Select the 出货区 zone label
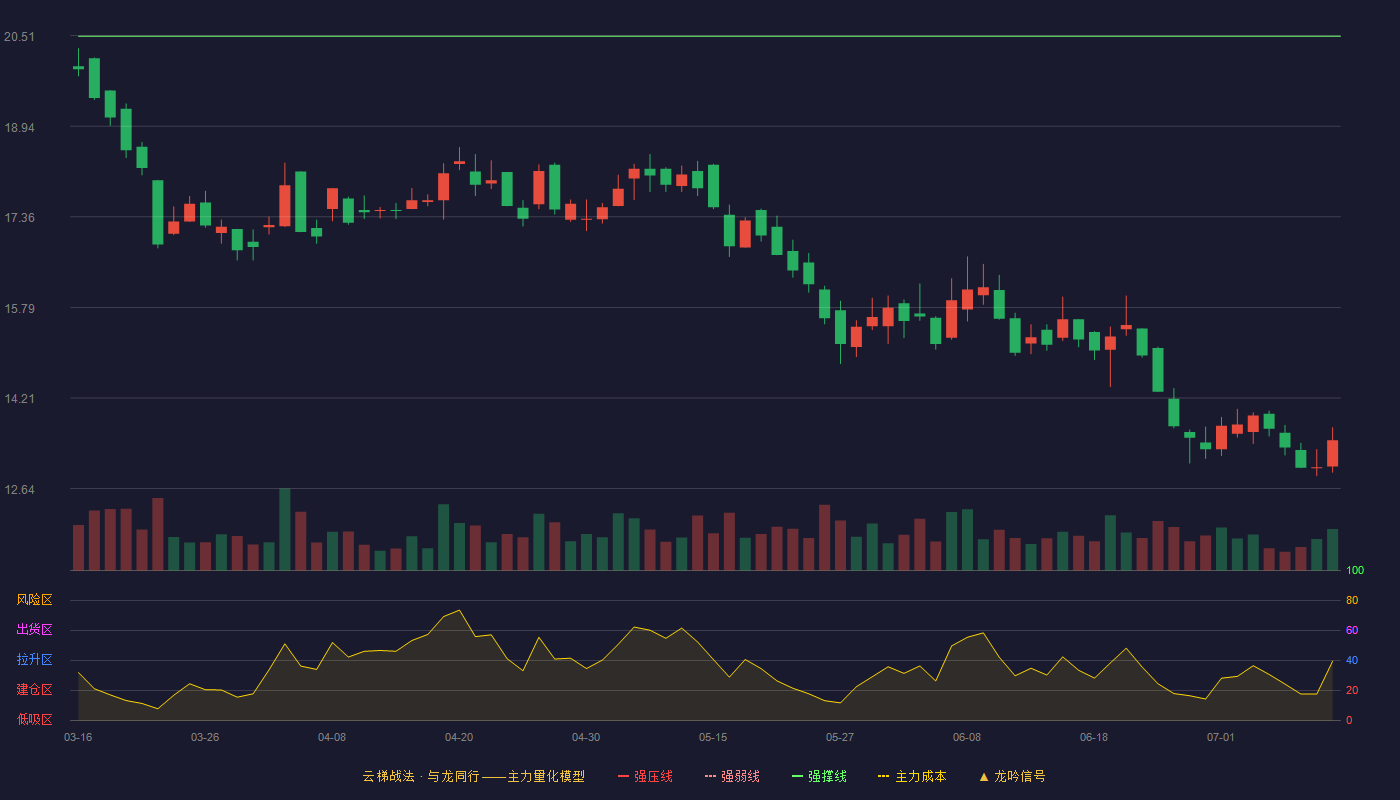1400x800 pixels. click(34, 630)
